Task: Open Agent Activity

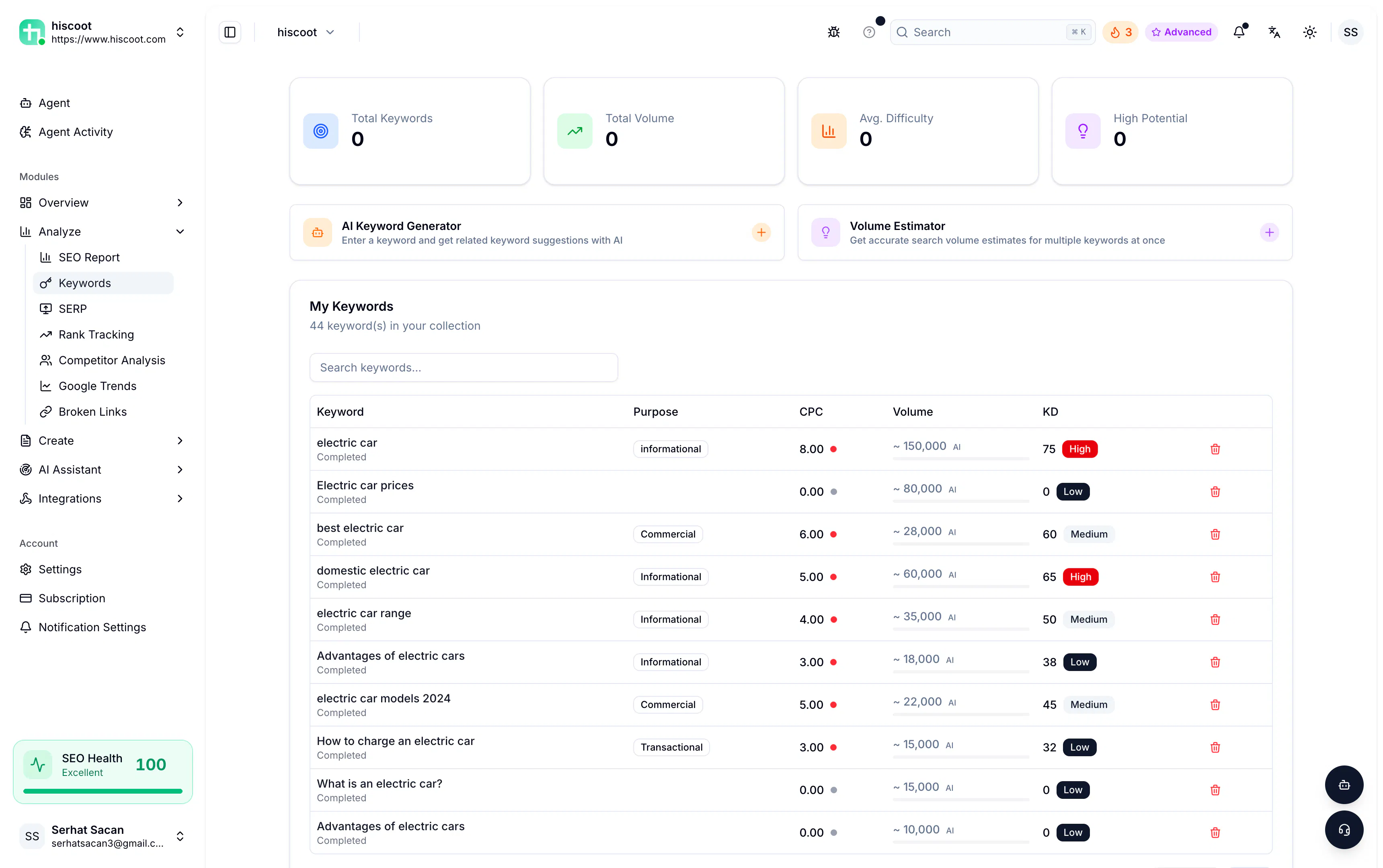Action: 103,132
